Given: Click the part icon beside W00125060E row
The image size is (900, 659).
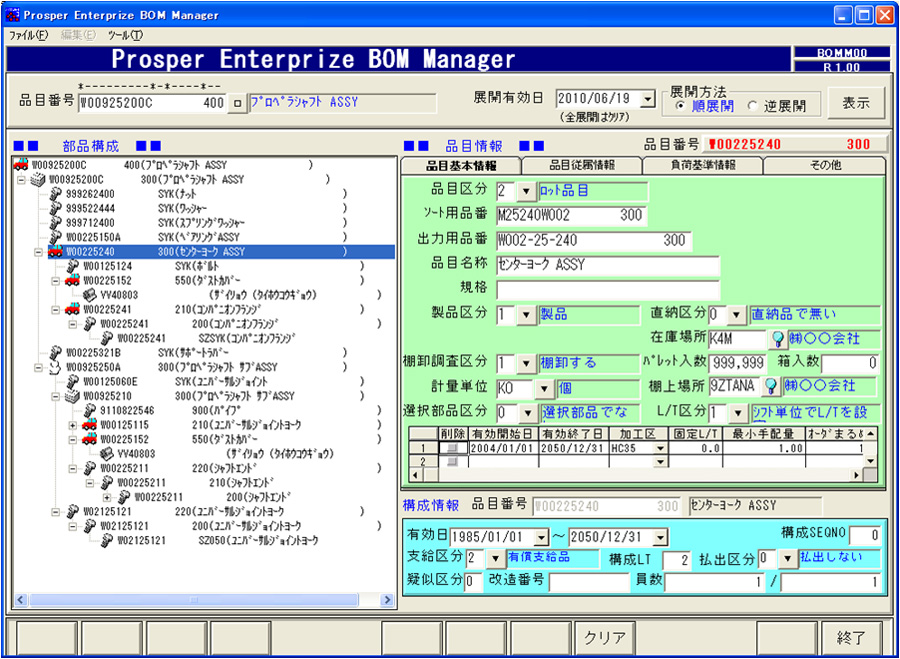Looking at the screenshot, I should point(73,381).
